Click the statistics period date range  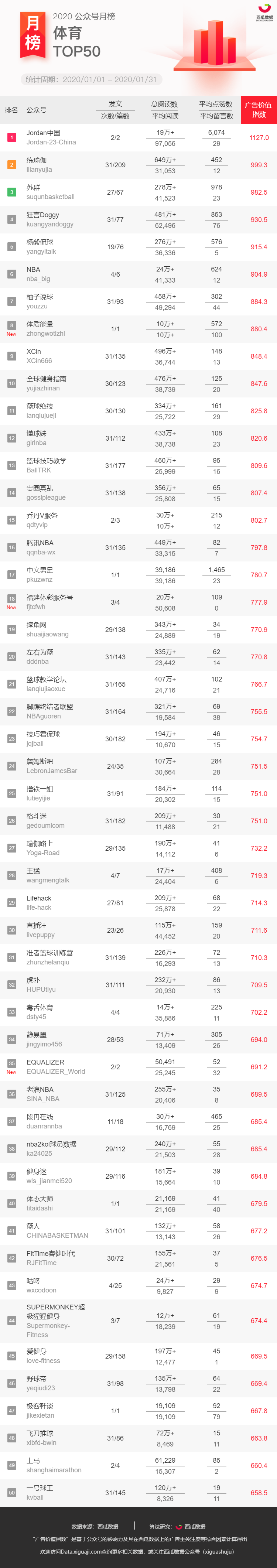pyautogui.click(x=110, y=79)
